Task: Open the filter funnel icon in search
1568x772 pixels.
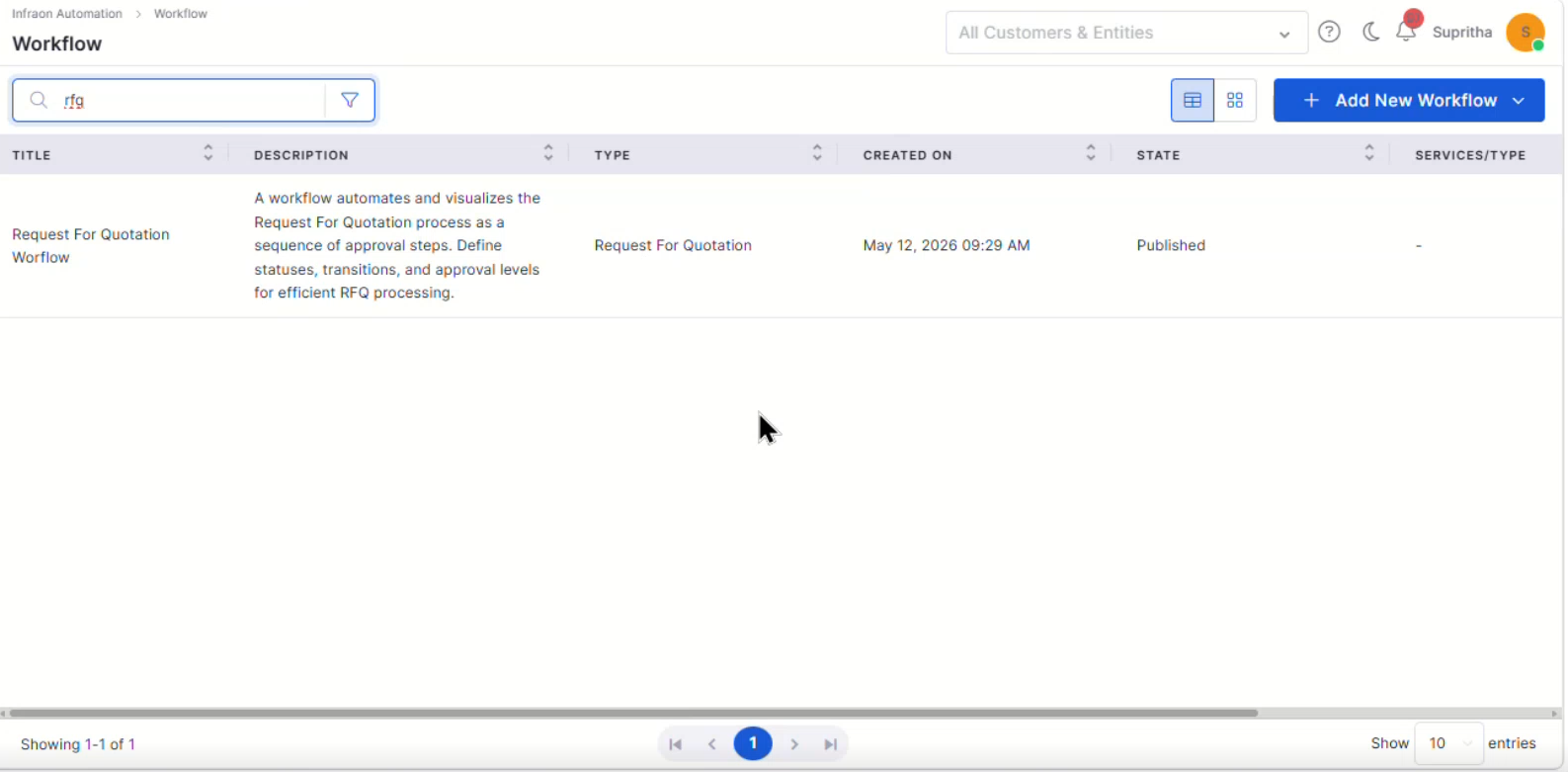Action: [350, 100]
